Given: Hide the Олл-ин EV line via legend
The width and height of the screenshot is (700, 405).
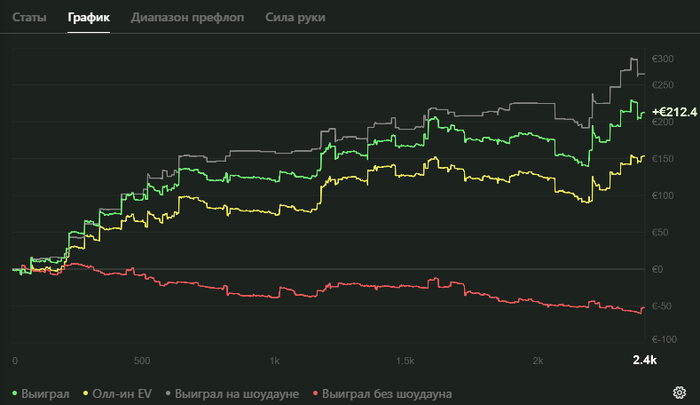Looking at the screenshot, I should [117, 393].
